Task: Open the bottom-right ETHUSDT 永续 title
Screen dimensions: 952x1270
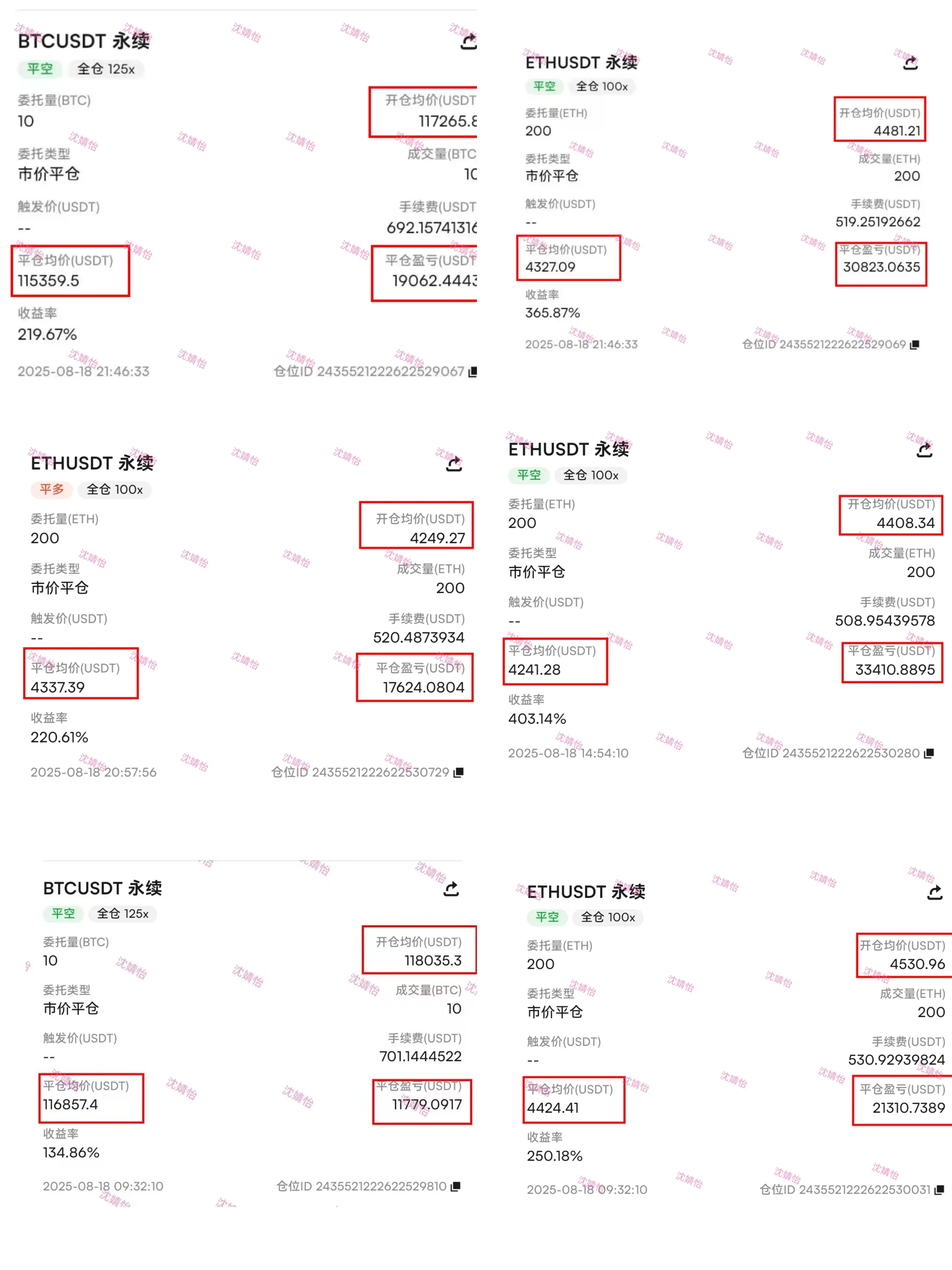Action: (586, 892)
